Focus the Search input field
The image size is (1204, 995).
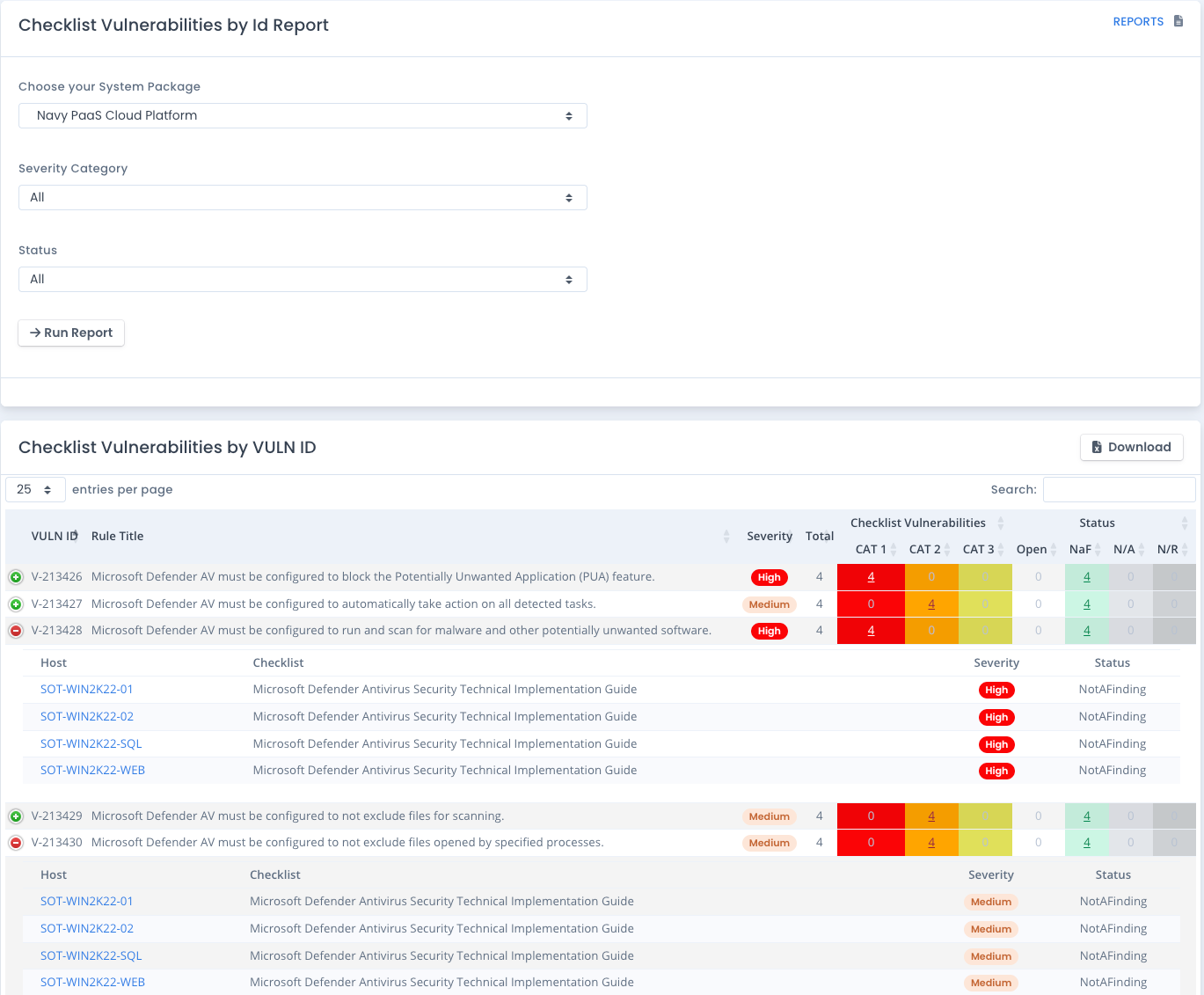click(1119, 489)
